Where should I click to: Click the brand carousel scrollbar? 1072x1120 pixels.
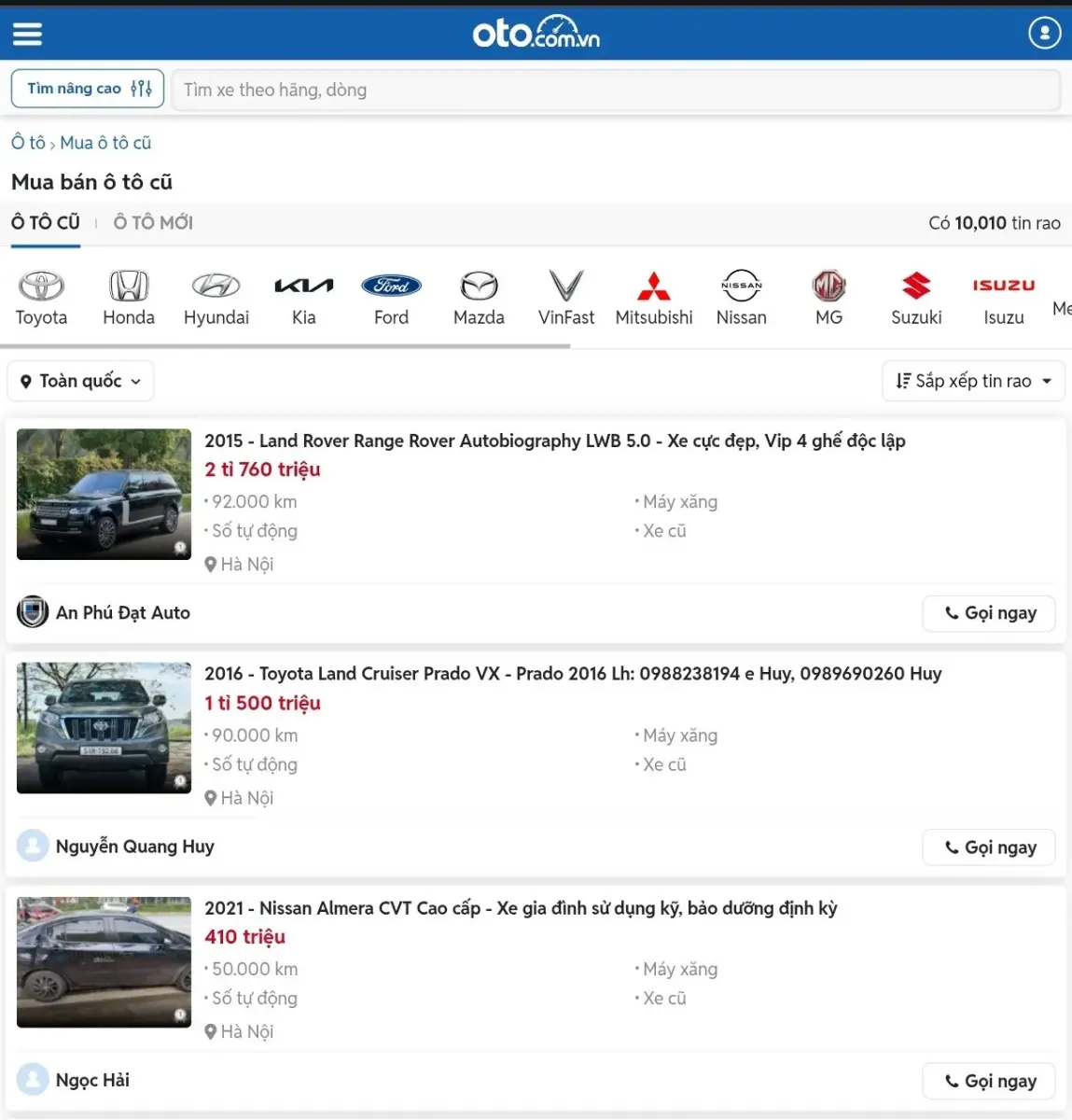pos(285,343)
